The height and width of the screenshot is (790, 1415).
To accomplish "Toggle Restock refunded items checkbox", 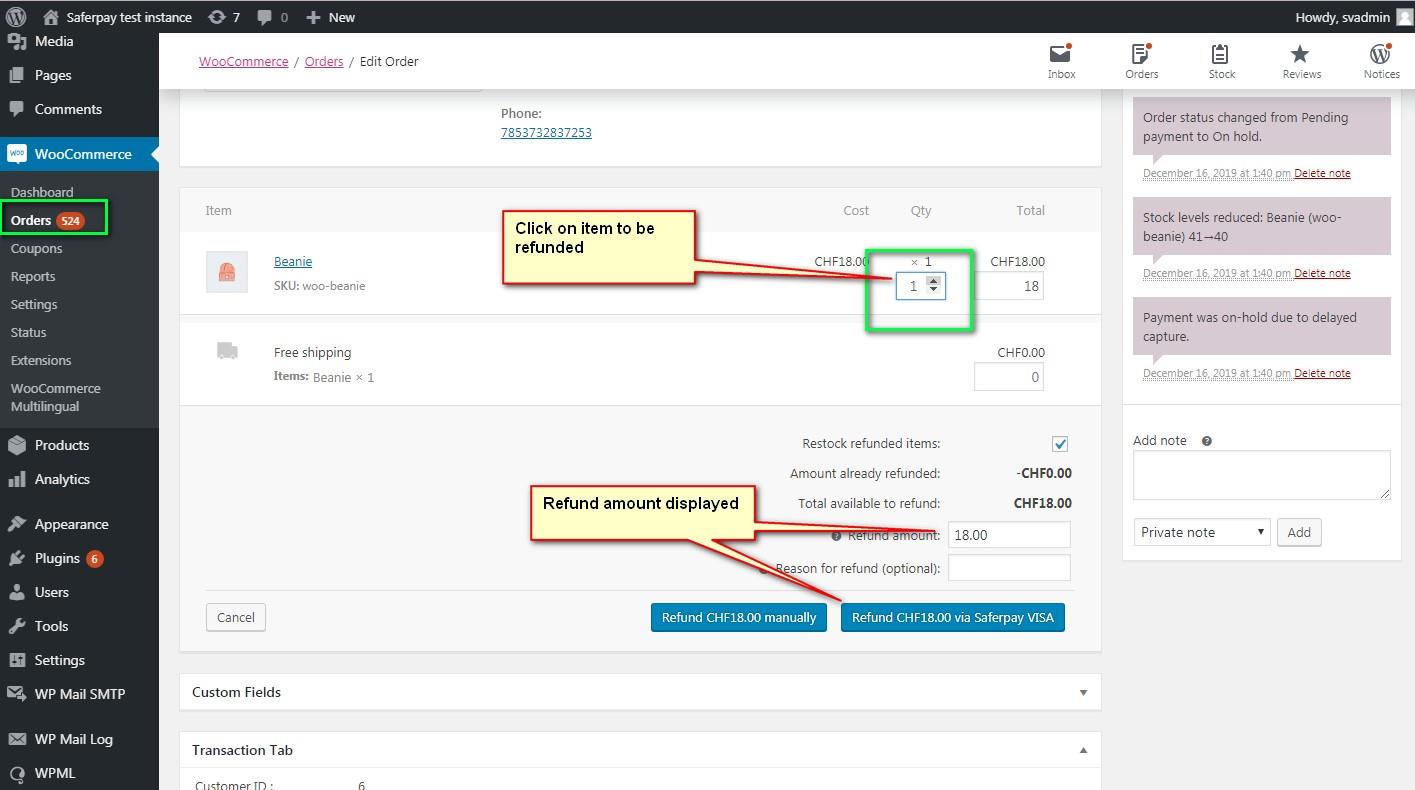I will [x=1060, y=444].
